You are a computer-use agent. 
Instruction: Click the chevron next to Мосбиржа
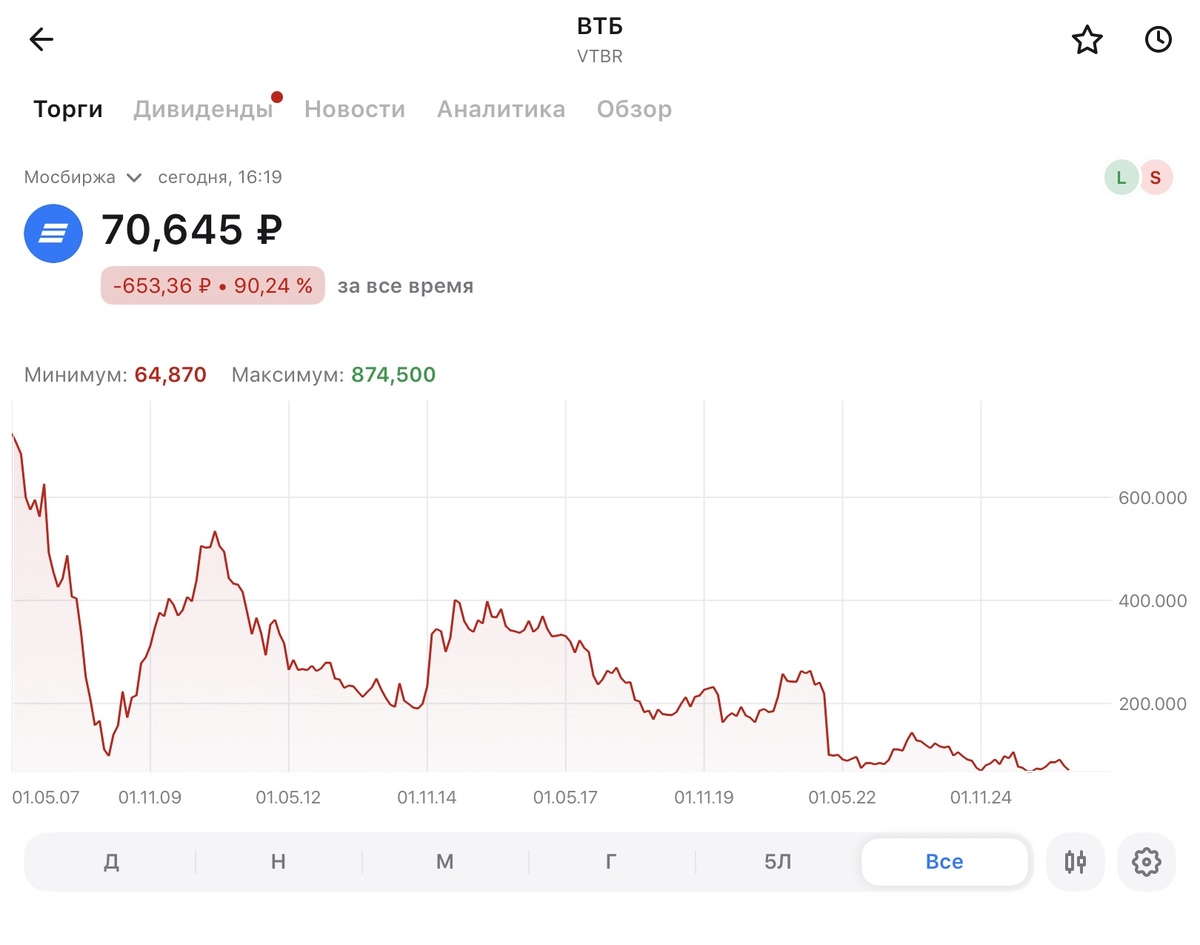[134, 178]
